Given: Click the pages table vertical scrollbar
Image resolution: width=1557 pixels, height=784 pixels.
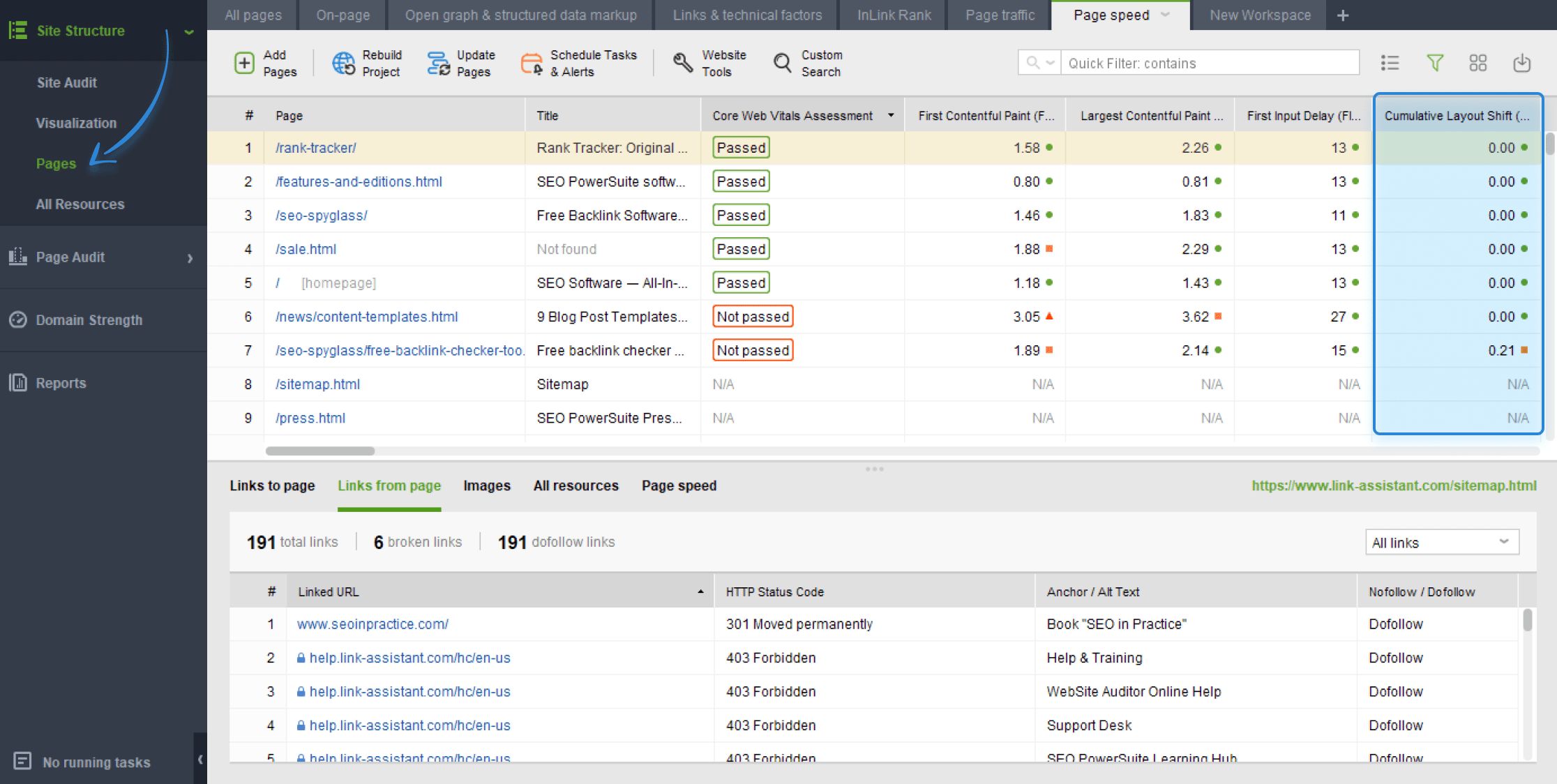Looking at the screenshot, I should pyautogui.click(x=1550, y=143).
